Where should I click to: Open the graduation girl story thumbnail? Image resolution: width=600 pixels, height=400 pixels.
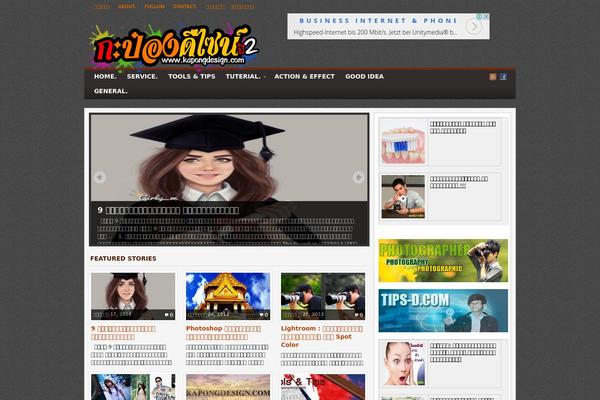(x=133, y=296)
